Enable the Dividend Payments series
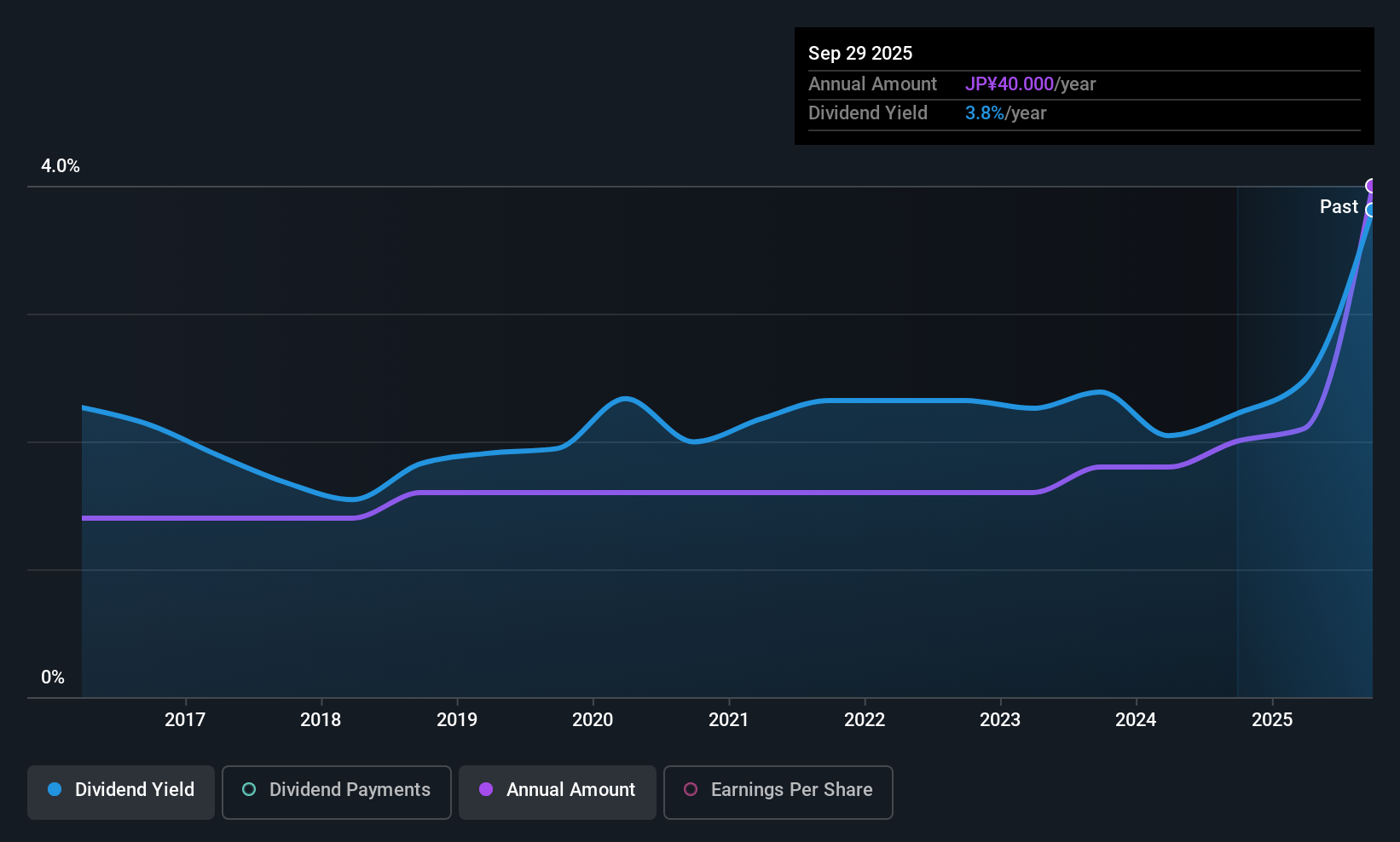 [x=336, y=792]
